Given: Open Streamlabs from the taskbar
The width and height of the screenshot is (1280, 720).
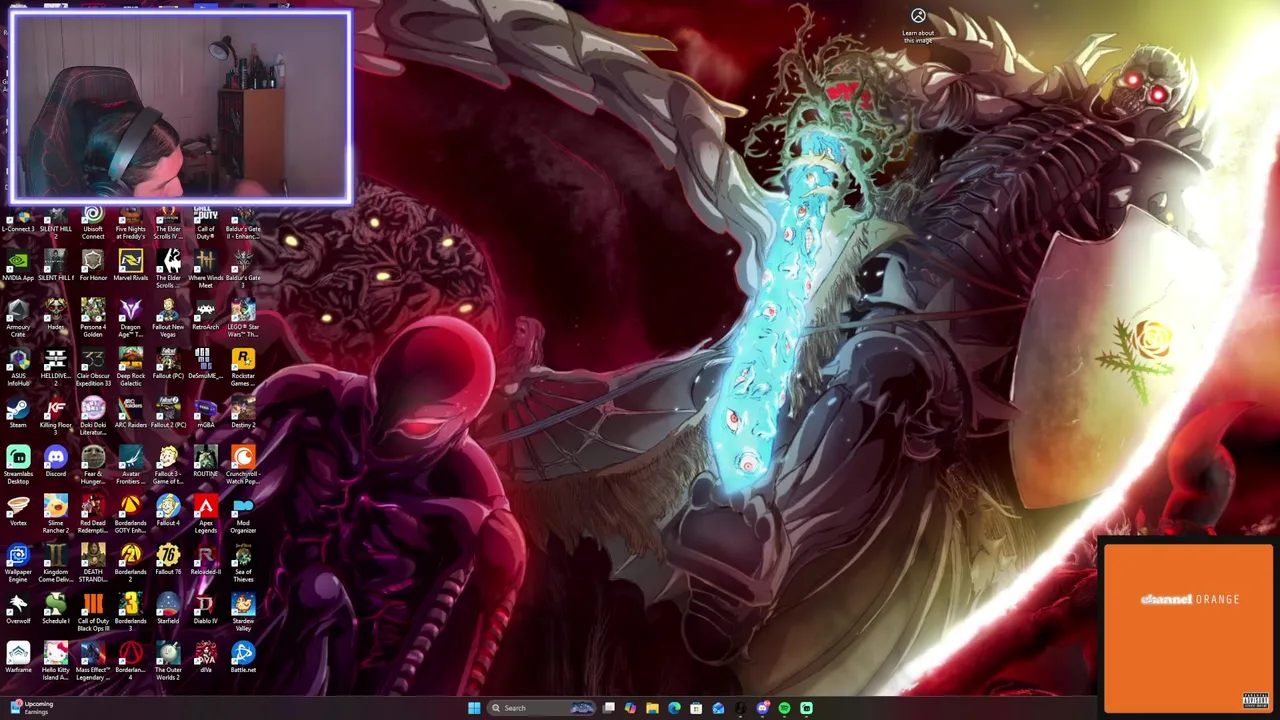Looking at the screenshot, I should [x=806, y=708].
